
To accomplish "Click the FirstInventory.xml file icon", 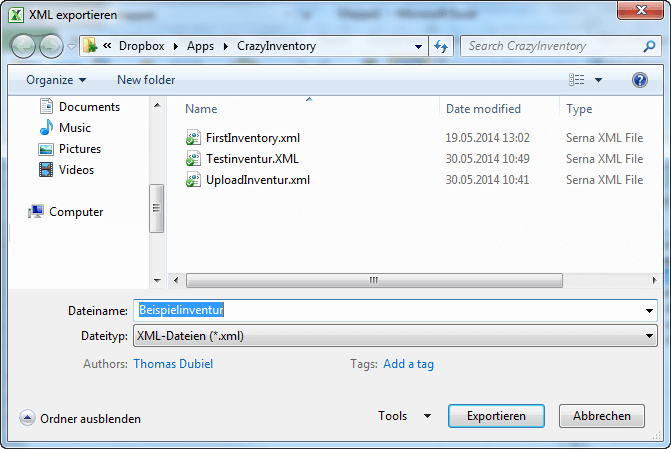I will coord(194,138).
